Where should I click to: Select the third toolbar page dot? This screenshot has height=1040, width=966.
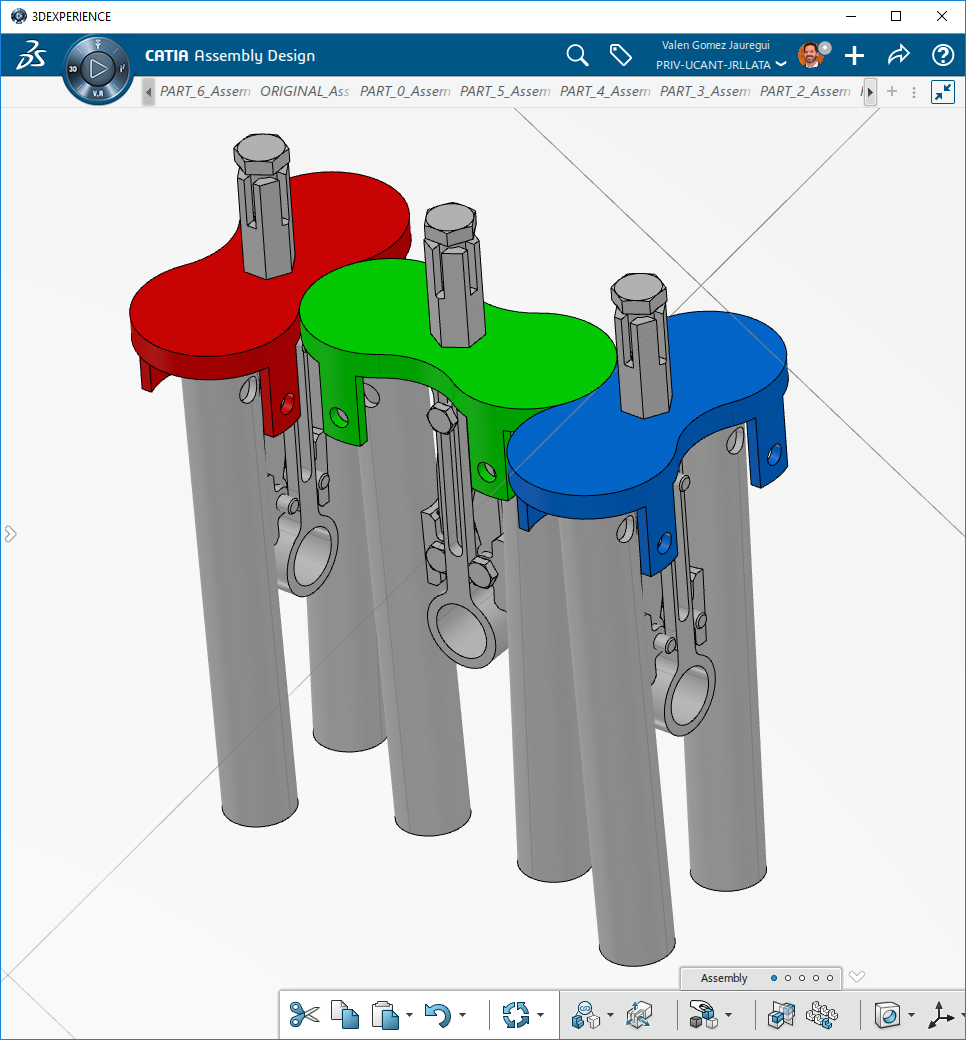(x=801, y=978)
